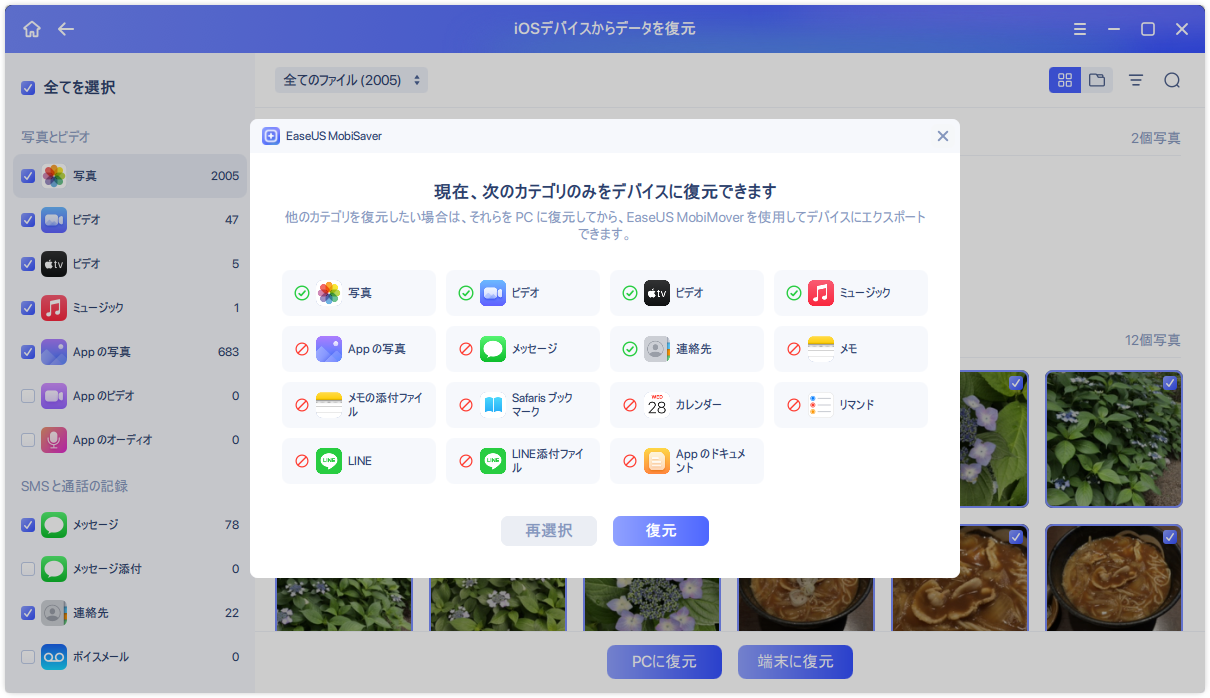
Task: Select the 連絡先 contacts icon in sidebar
Action: (x=54, y=613)
